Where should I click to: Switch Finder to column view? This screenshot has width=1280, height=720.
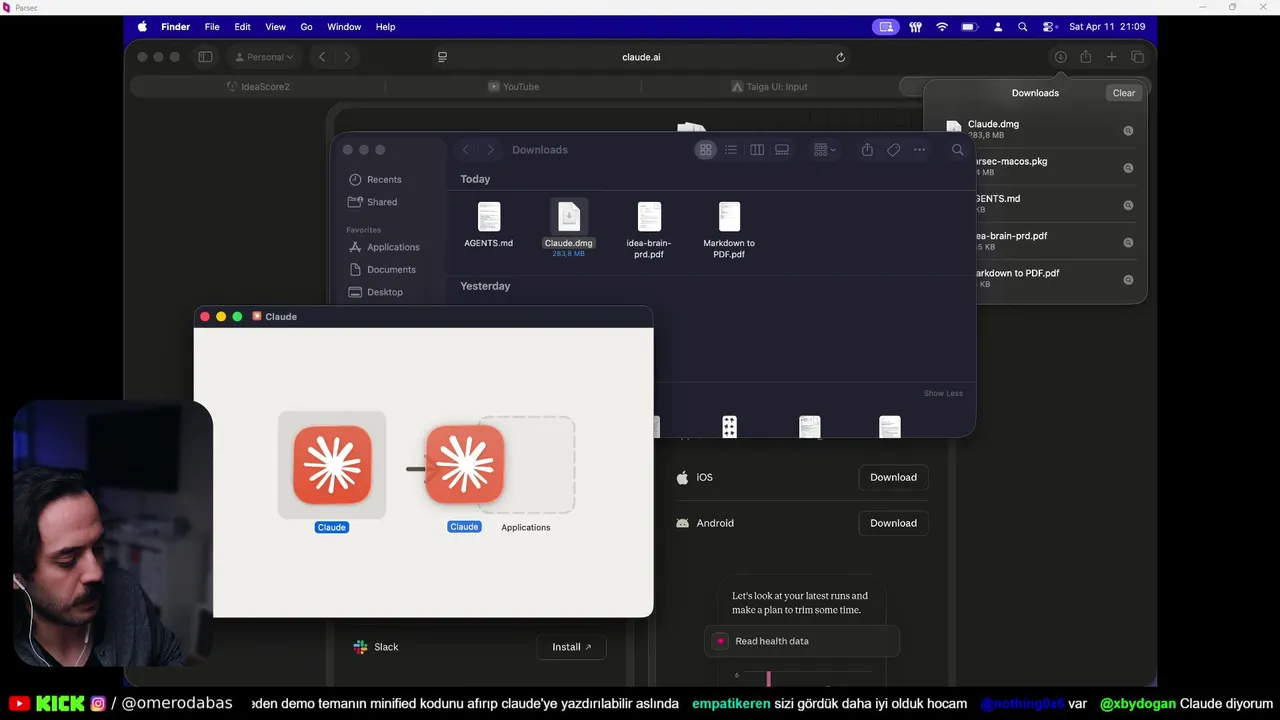tap(757, 150)
